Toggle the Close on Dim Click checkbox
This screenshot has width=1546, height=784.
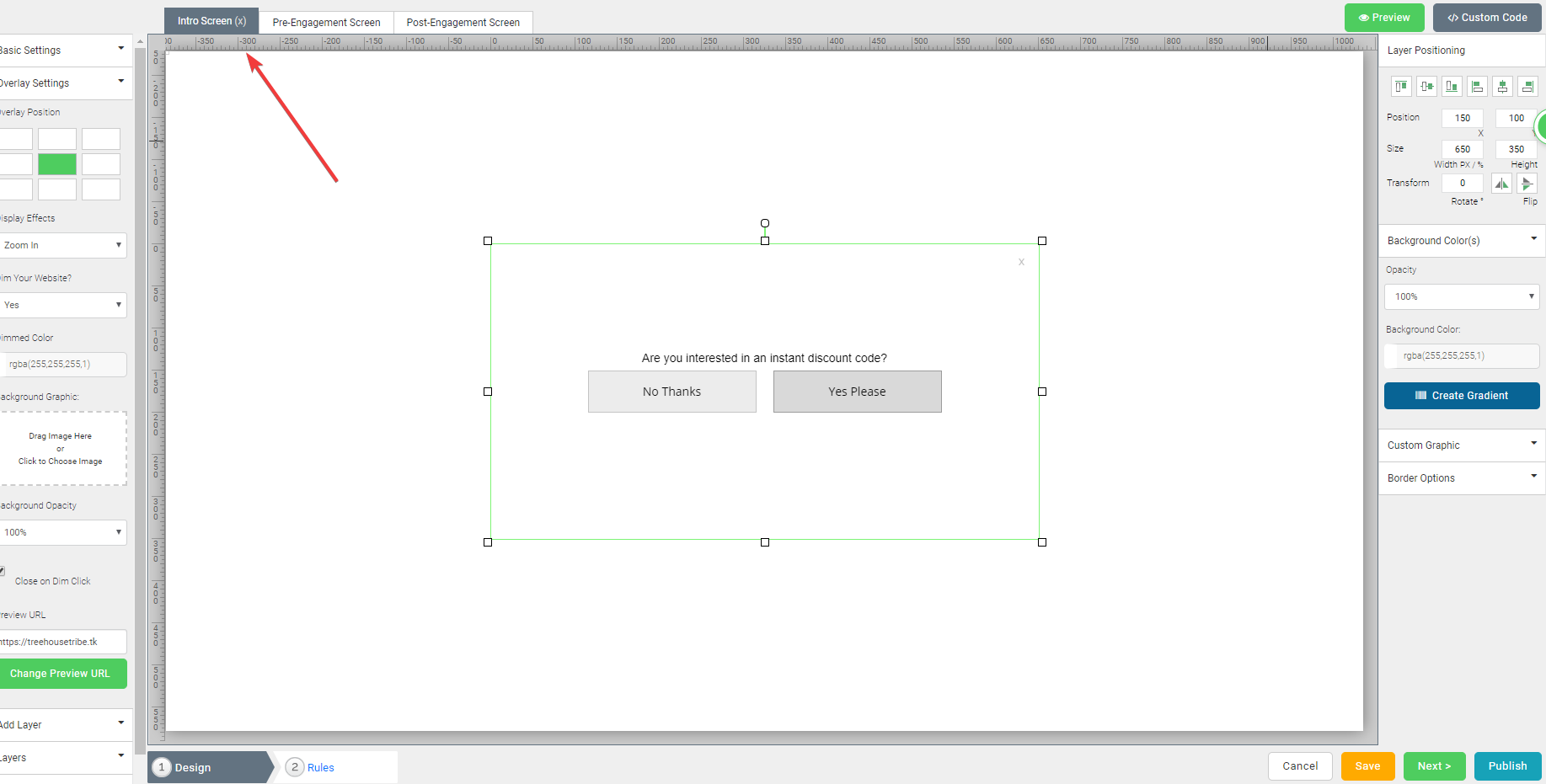point(3,571)
